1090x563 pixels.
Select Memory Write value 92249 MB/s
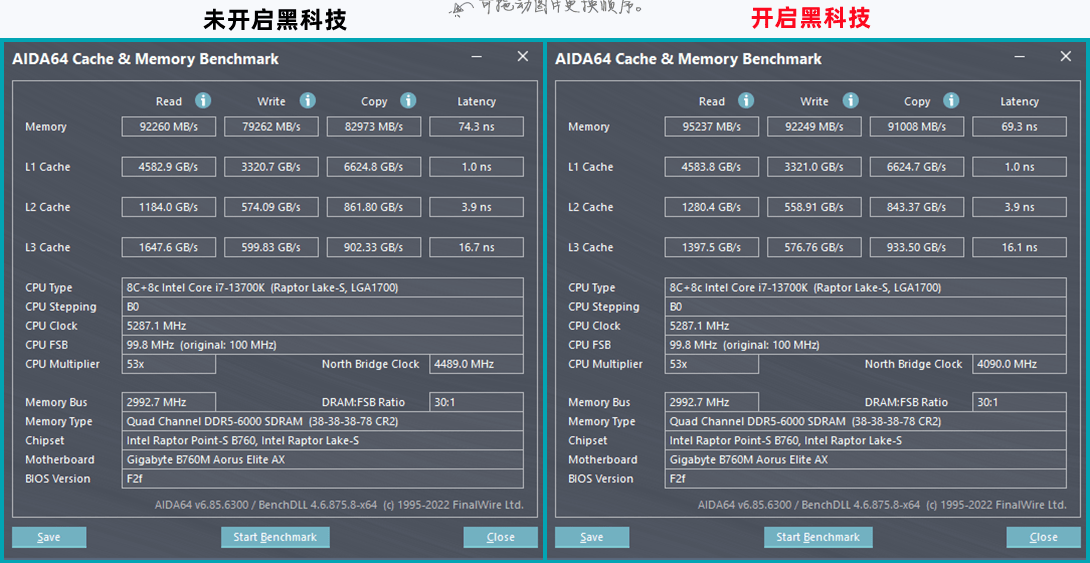point(814,127)
